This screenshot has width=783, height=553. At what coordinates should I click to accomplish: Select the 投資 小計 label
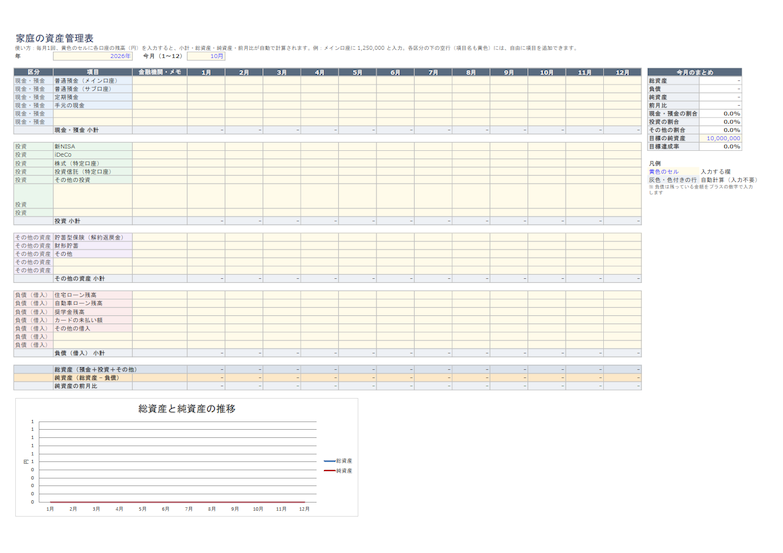67,221
